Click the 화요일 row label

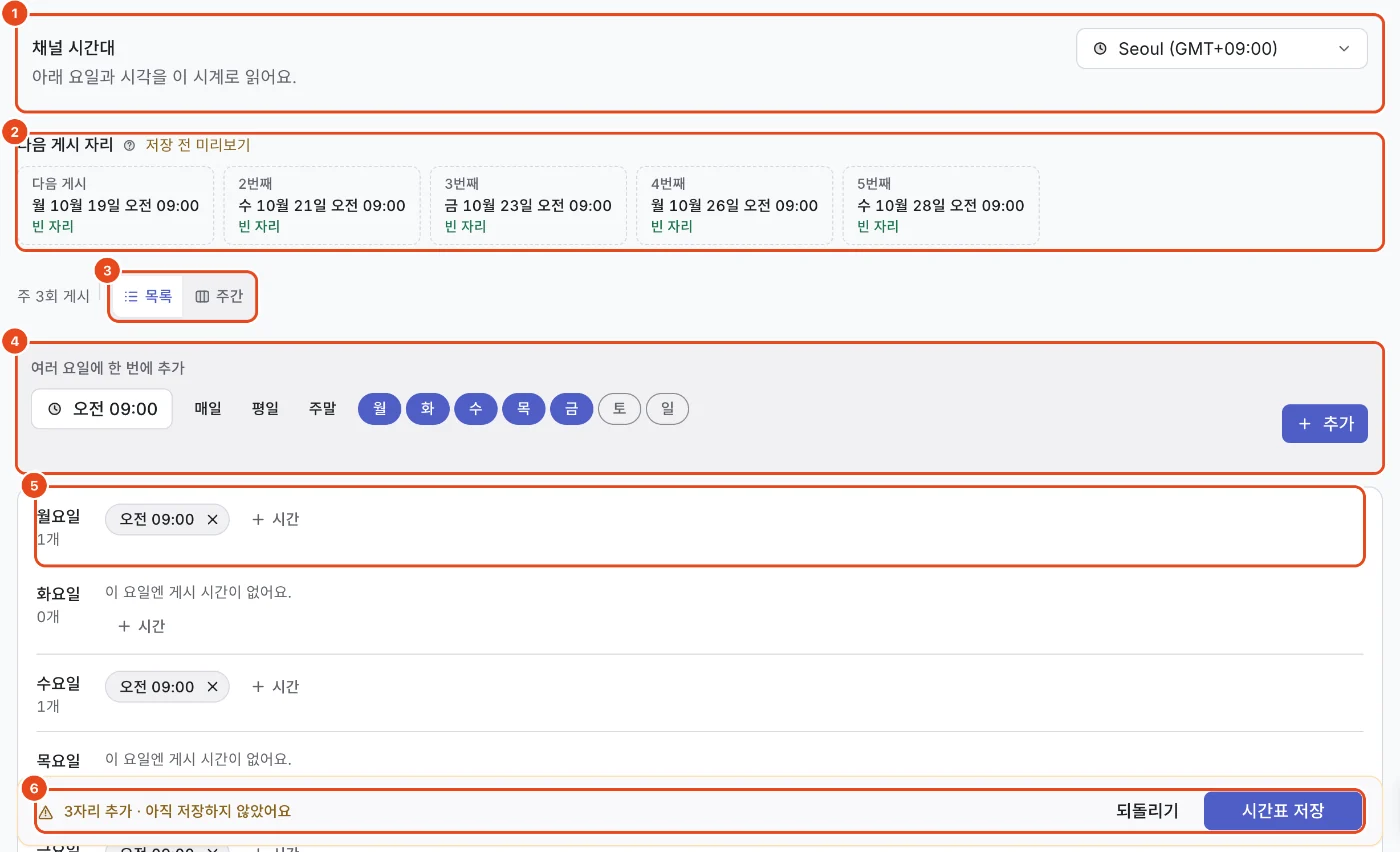58,594
